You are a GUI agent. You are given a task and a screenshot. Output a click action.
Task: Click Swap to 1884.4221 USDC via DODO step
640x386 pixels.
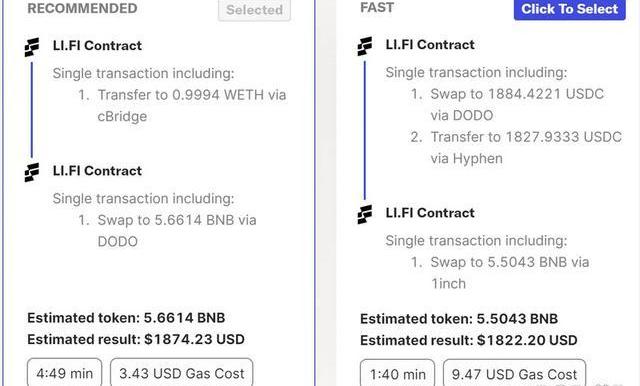[x=507, y=104]
